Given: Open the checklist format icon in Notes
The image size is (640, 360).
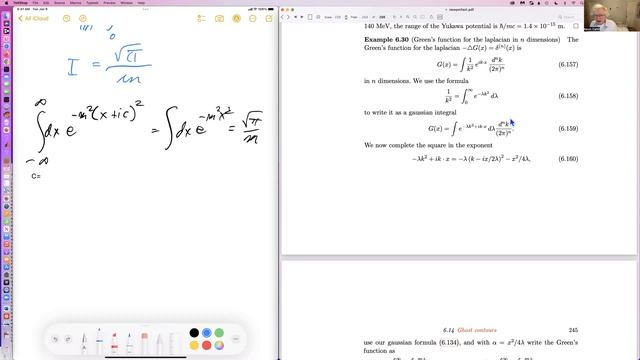Looking at the screenshot, I should tap(201, 18).
